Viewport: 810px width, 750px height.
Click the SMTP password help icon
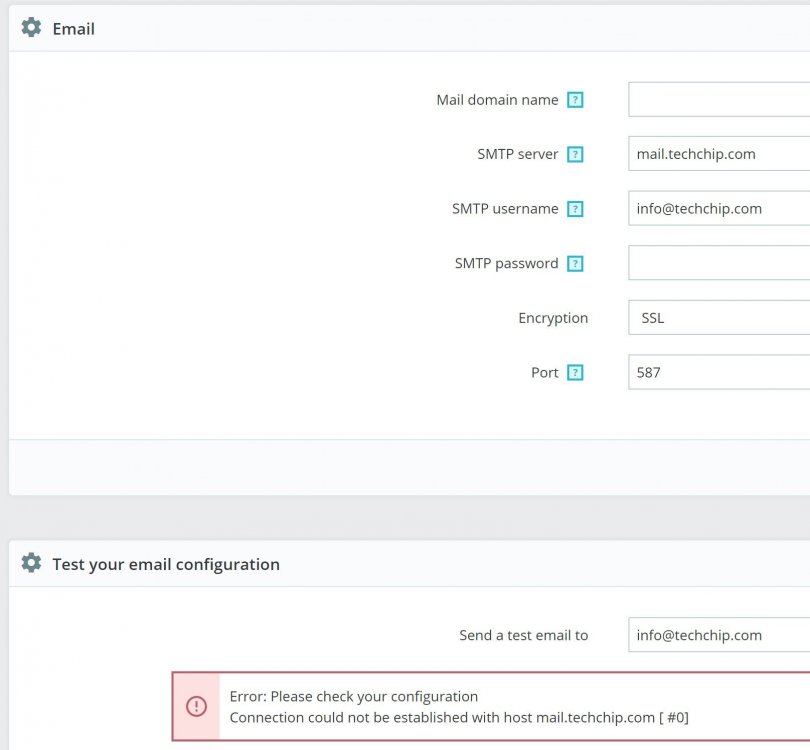pyautogui.click(x=575, y=264)
